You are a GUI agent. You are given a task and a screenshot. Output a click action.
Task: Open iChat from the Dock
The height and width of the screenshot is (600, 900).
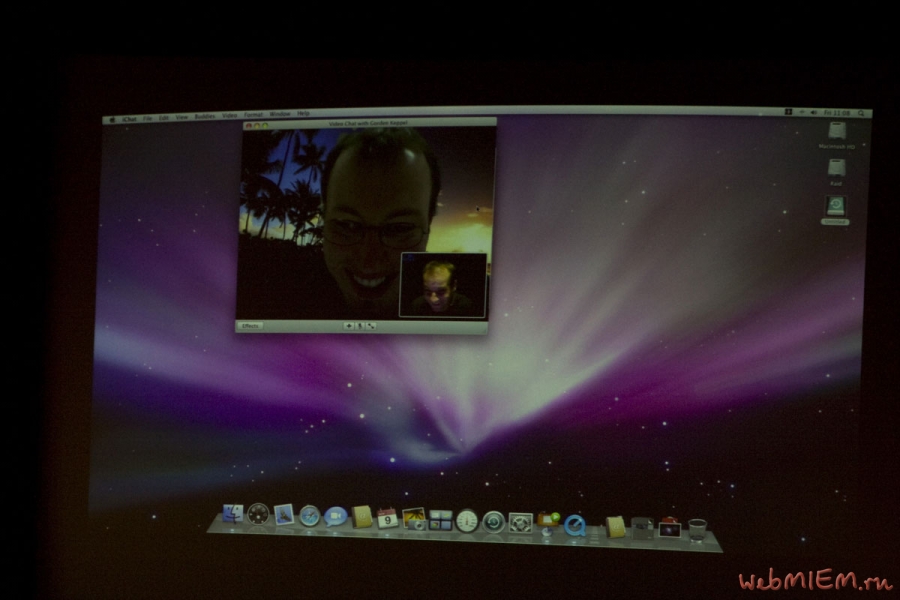coord(335,517)
